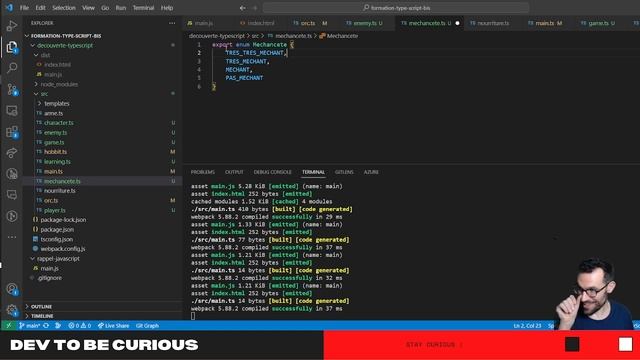The width and height of the screenshot is (640, 360).
Task: Open the Selection menu
Action: 64,8
